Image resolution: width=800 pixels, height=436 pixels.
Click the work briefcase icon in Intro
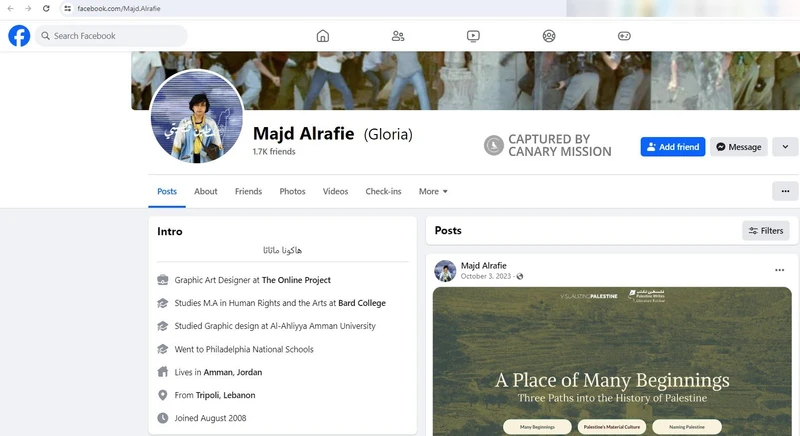163,280
